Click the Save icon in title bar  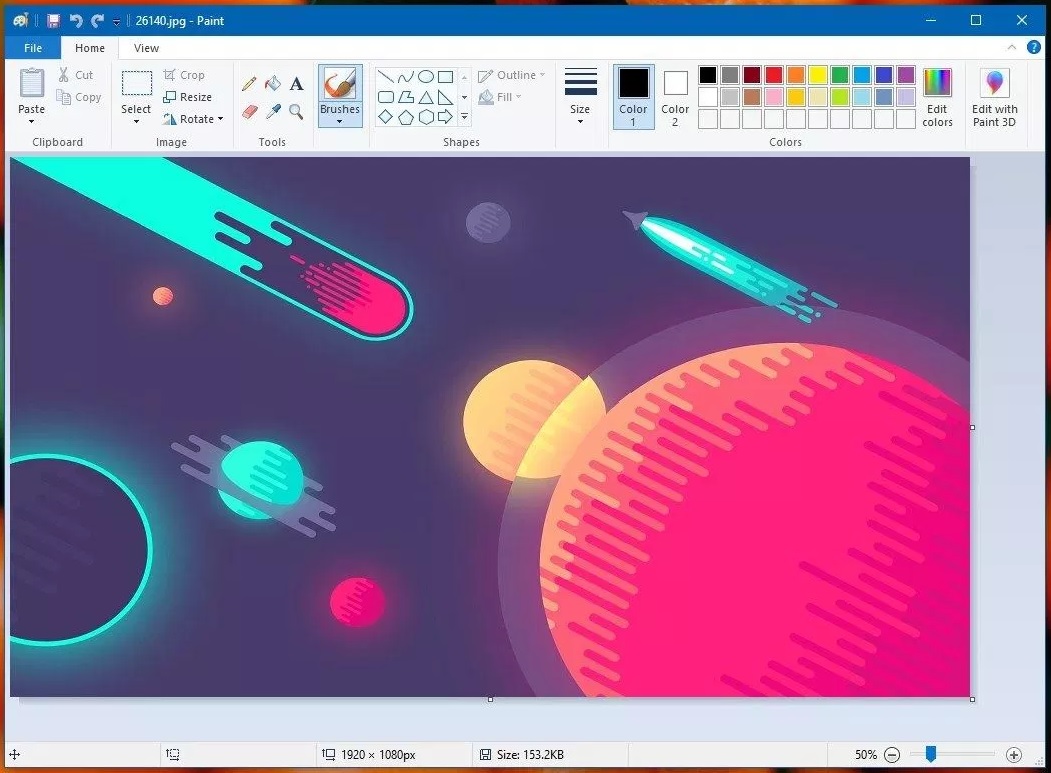(54, 21)
